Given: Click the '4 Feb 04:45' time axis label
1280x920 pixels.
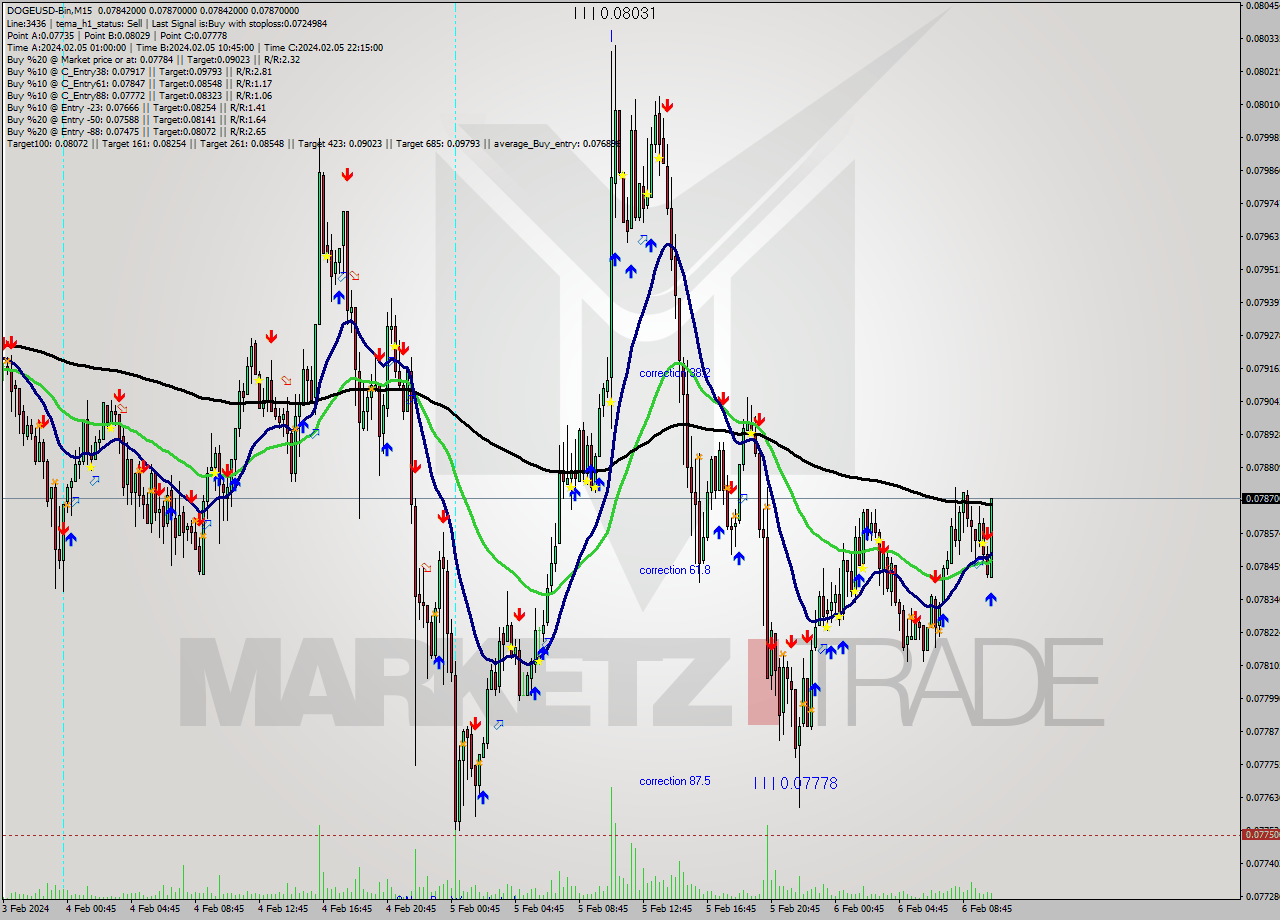Looking at the screenshot, I should [155, 909].
